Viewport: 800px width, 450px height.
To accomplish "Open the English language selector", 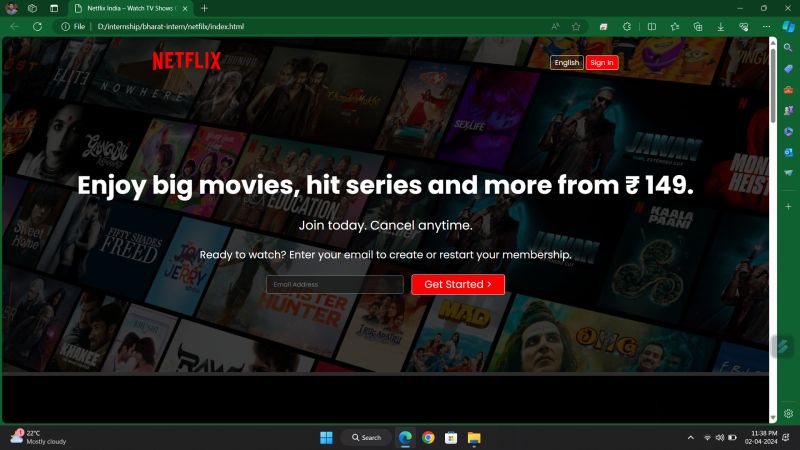I will (566, 62).
